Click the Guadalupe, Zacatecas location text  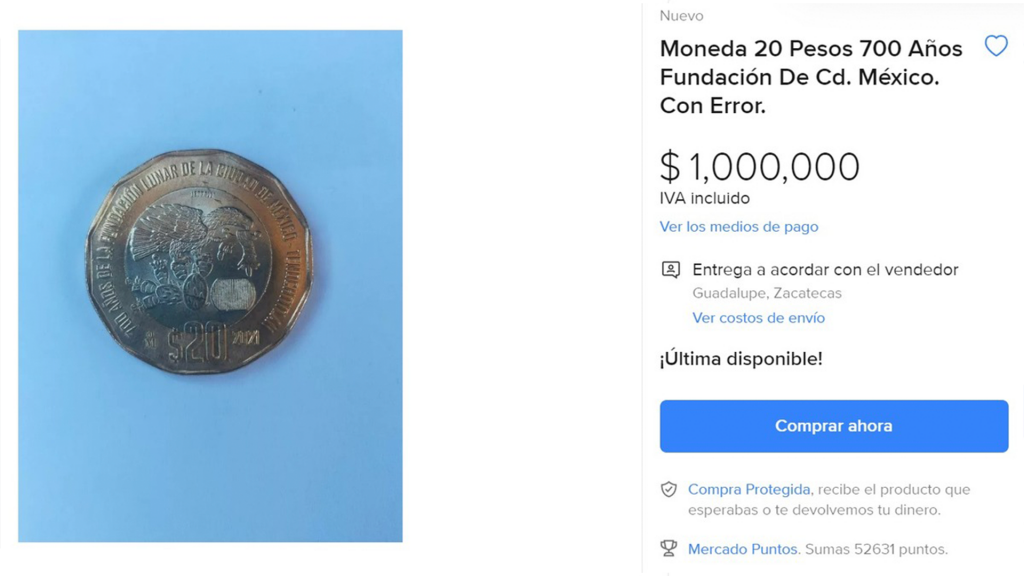(767, 293)
